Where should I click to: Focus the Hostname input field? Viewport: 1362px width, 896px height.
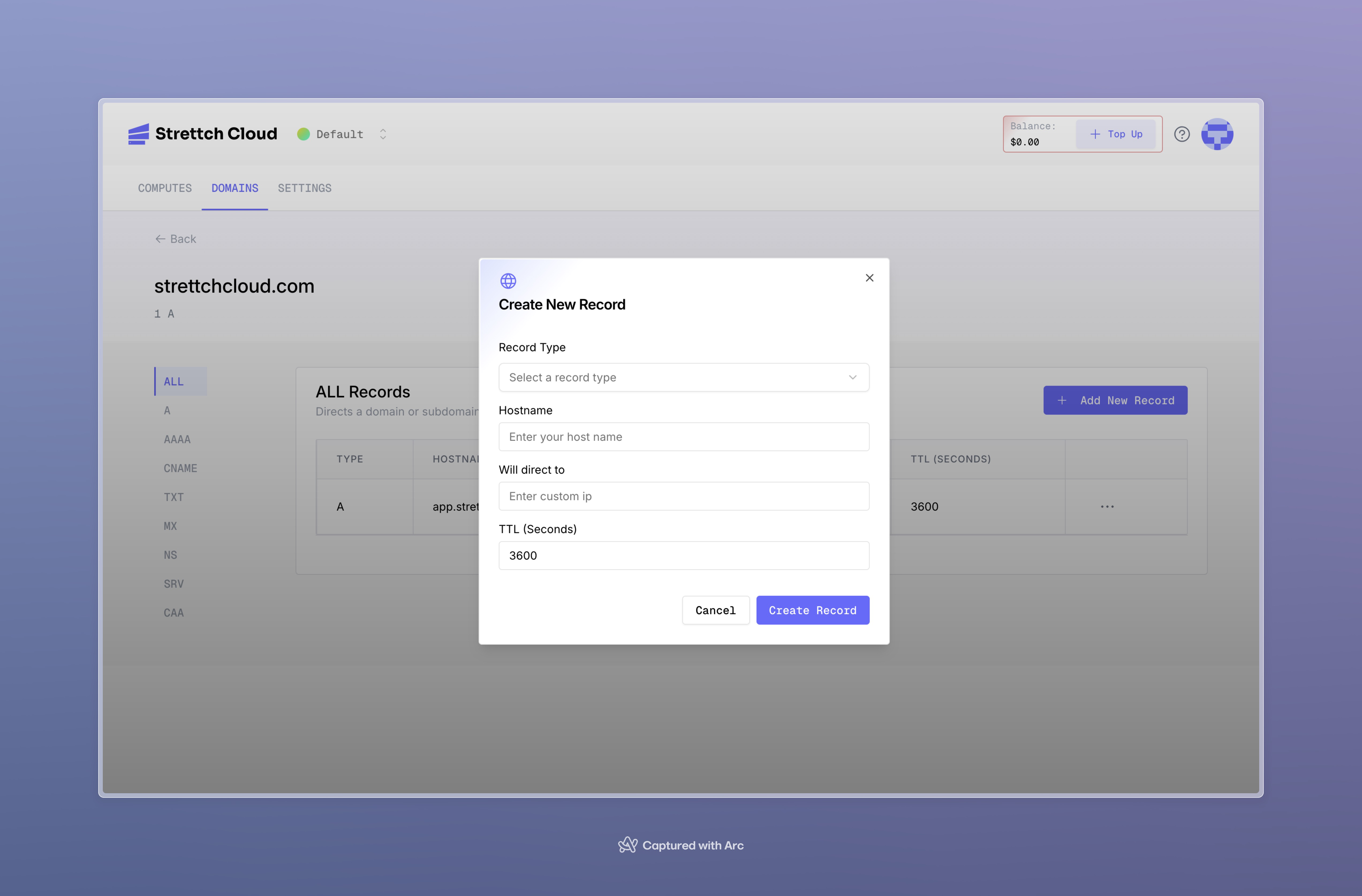click(683, 436)
